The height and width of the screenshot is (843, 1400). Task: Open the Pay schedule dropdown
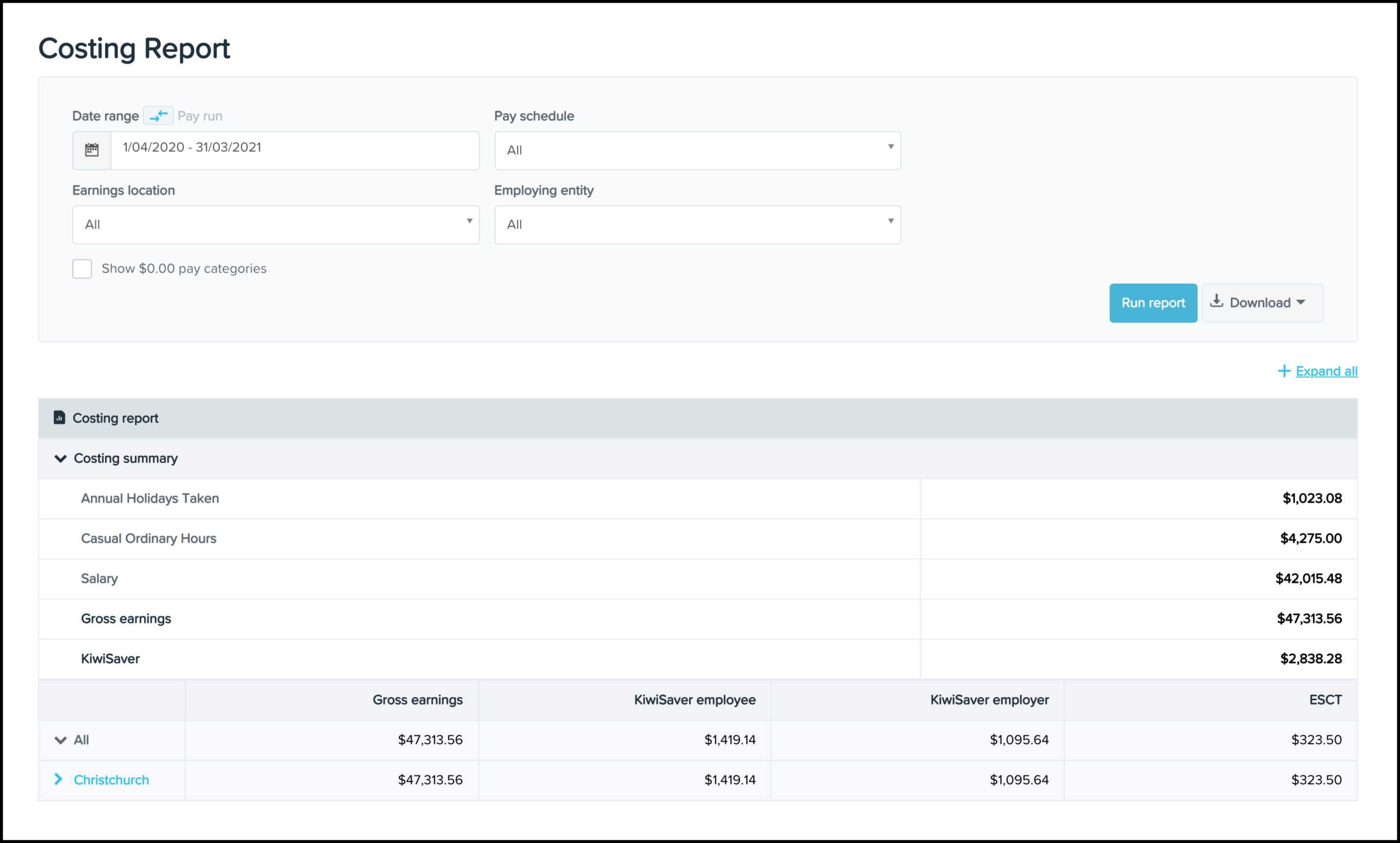[x=698, y=151]
